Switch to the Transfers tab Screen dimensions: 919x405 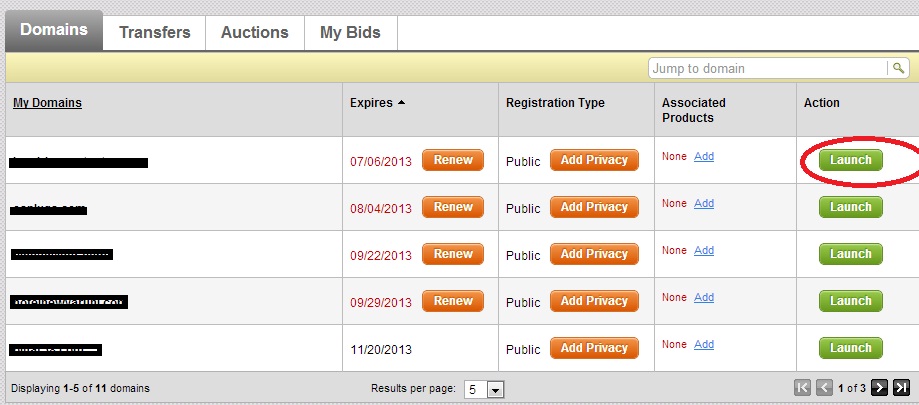click(155, 32)
